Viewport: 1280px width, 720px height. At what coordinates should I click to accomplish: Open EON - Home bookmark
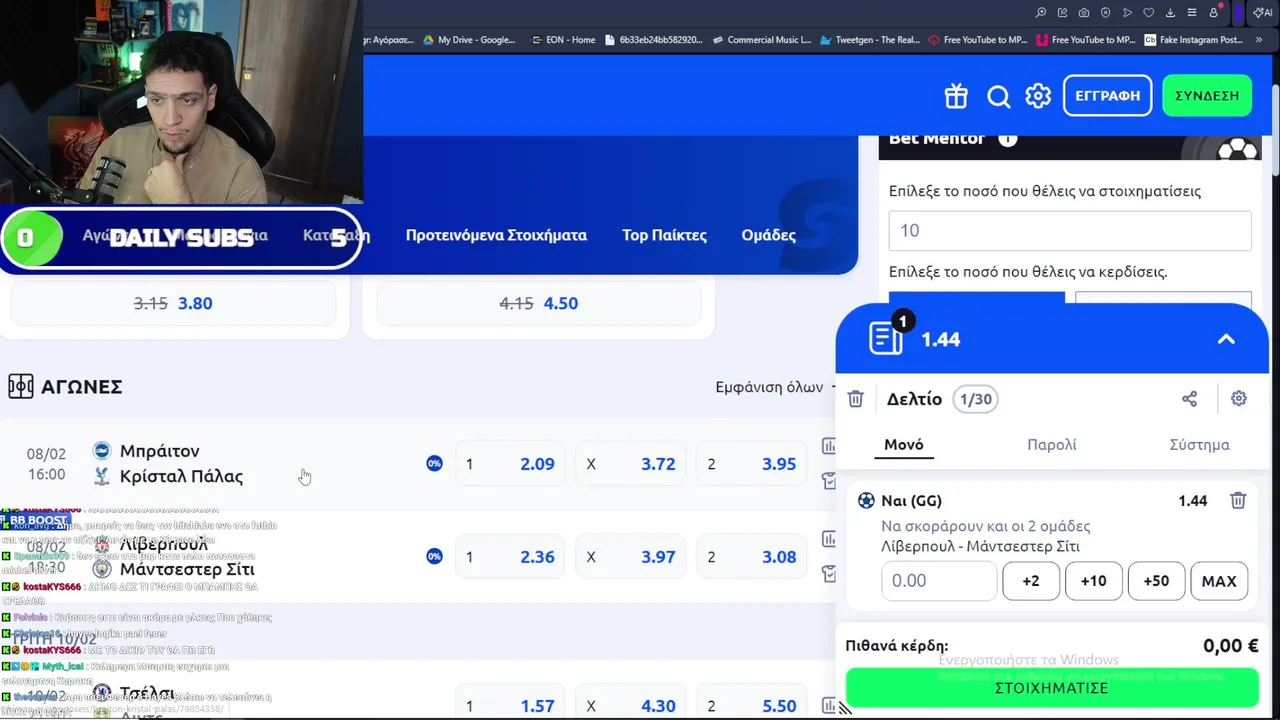(x=563, y=40)
